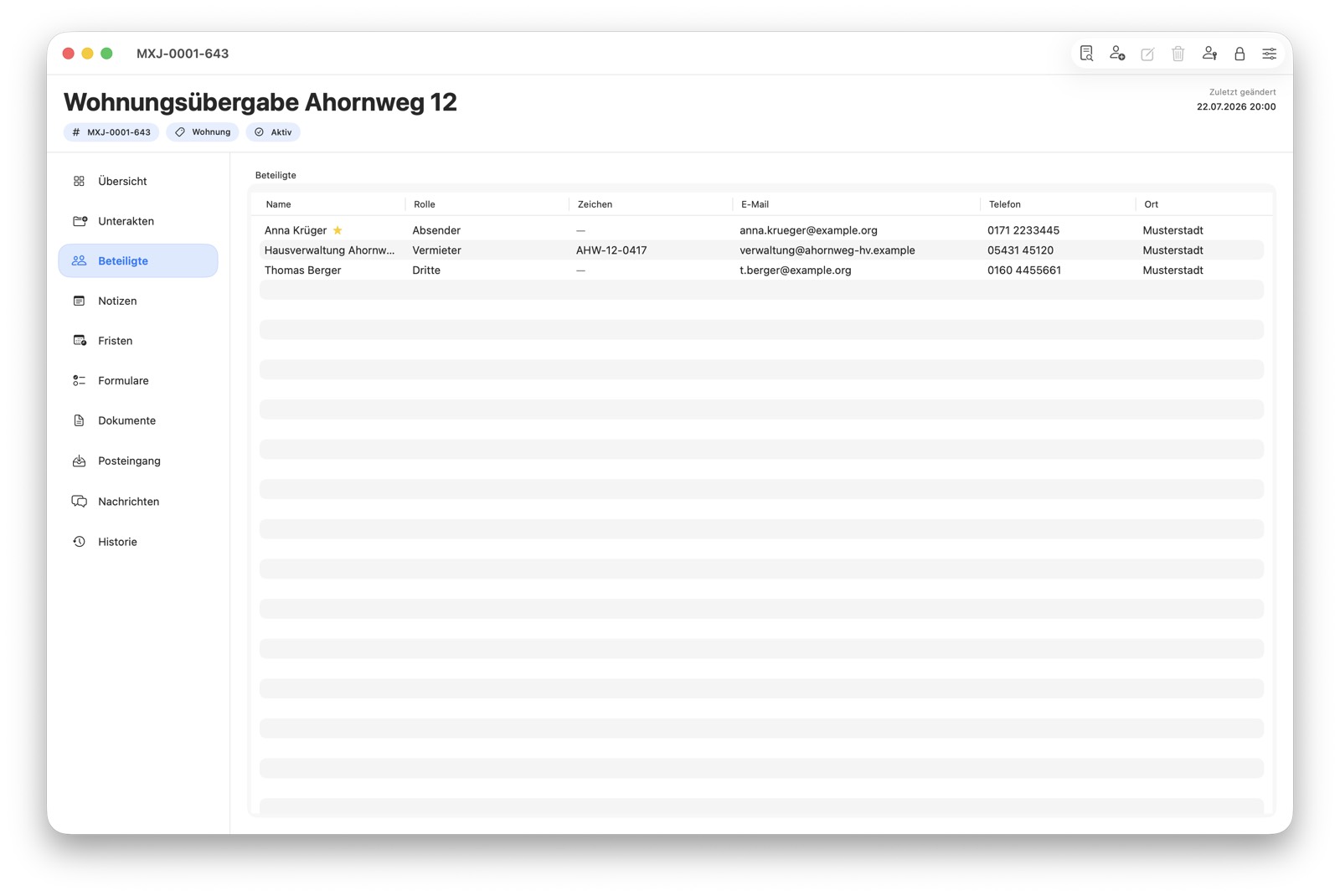Open Übersicht in the sidebar

[138, 181]
